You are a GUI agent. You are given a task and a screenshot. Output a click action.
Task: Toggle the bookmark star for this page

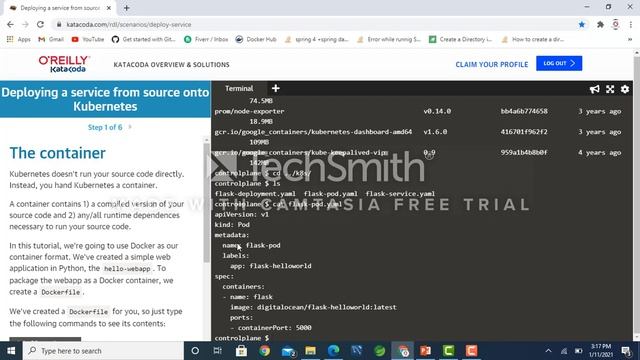click(582, 24)
